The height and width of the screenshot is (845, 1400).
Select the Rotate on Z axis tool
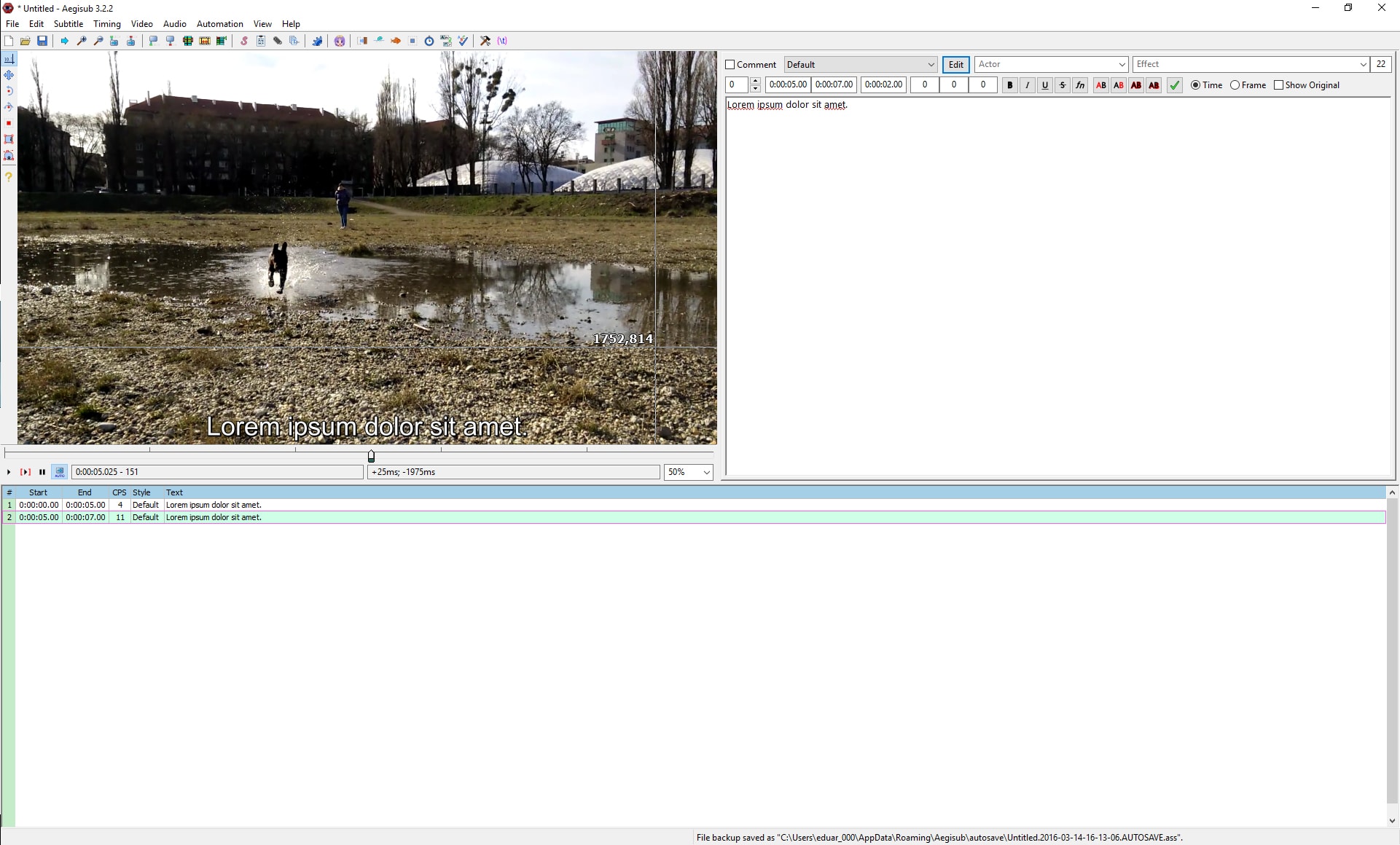pos(9,91)
